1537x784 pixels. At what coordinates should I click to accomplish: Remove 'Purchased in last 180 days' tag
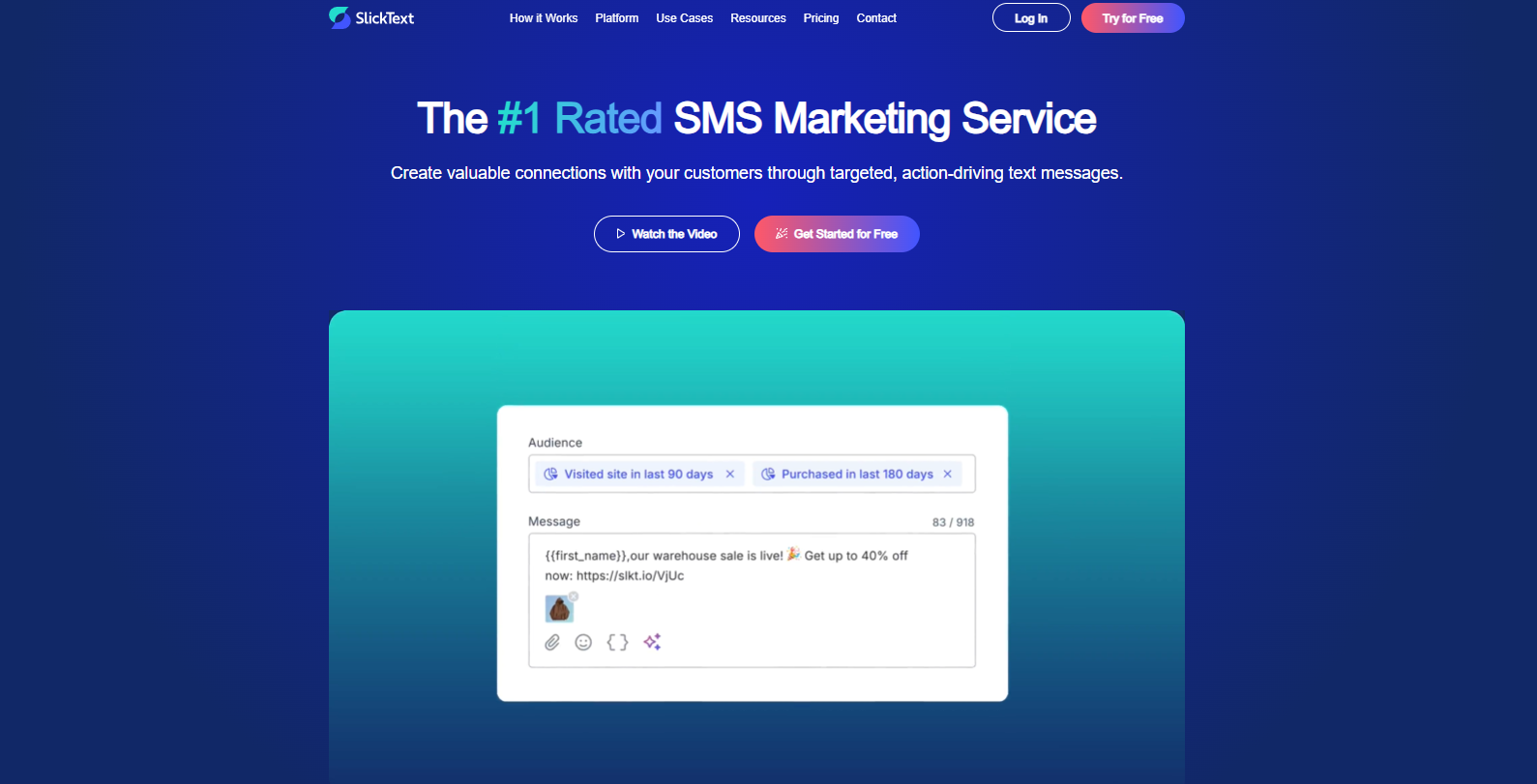tap(948, 474)
